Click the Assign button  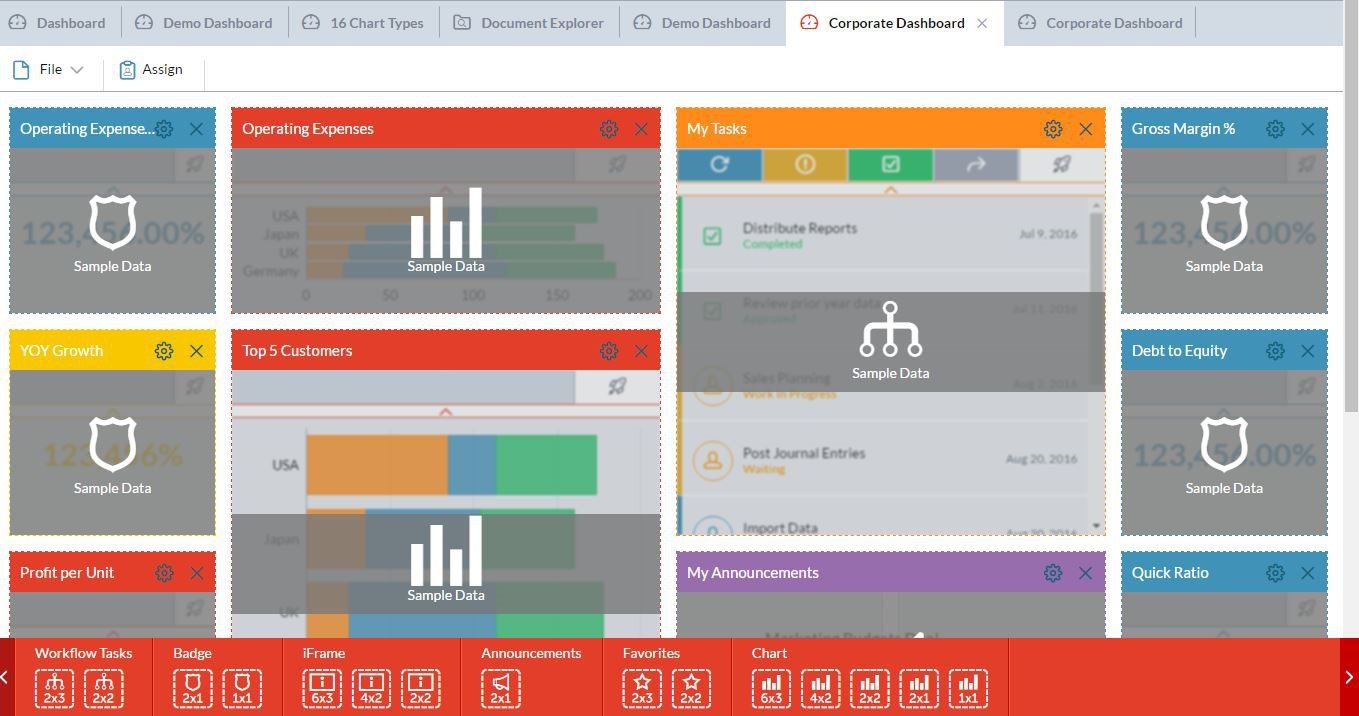[x=151, y=69]
